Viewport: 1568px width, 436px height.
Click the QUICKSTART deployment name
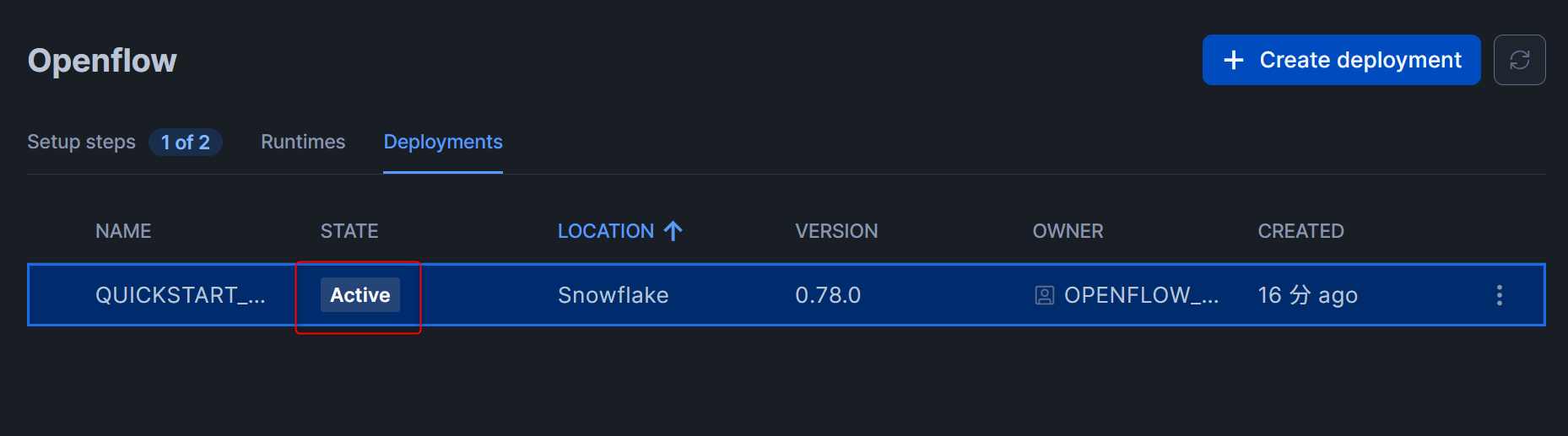[x=180, y=295]
